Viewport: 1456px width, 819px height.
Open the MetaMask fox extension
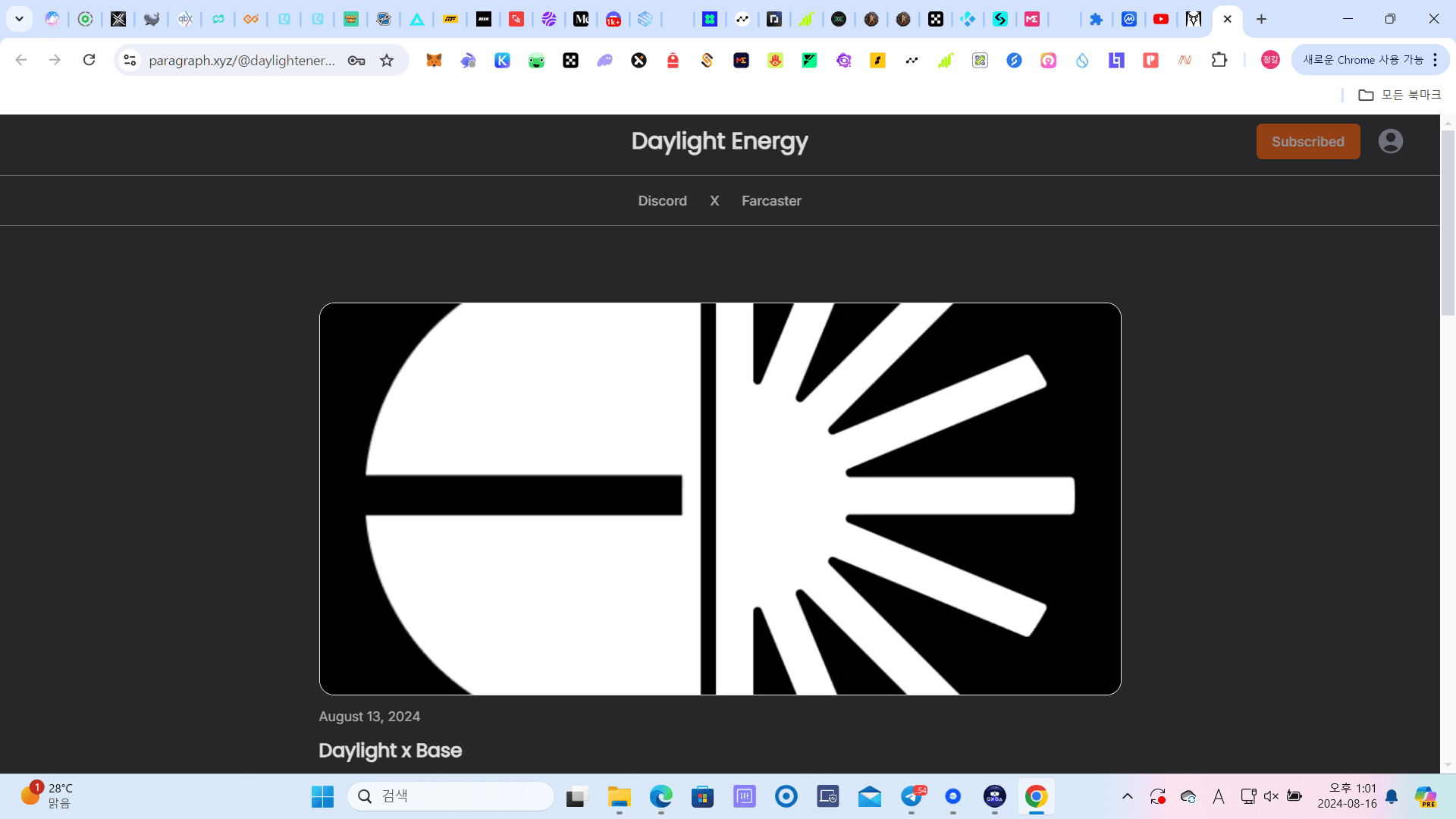(x=434, y=61)
